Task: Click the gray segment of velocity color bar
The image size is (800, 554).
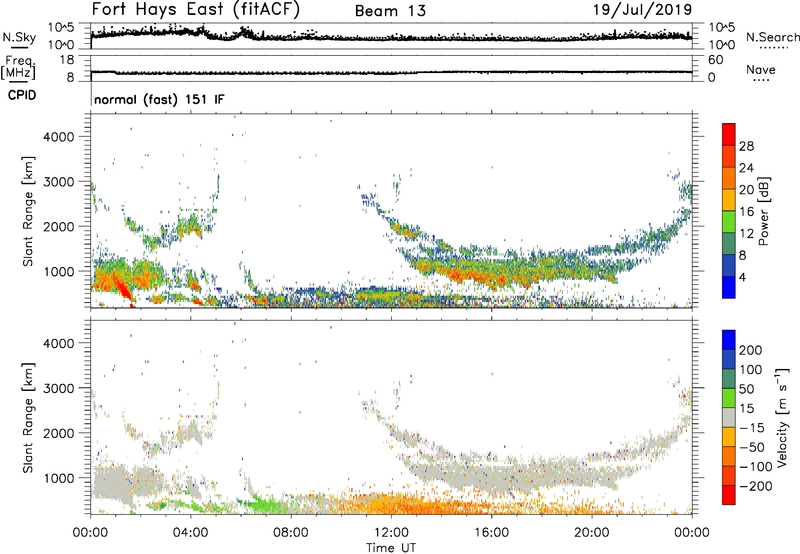Action: (x=729, y=418)
